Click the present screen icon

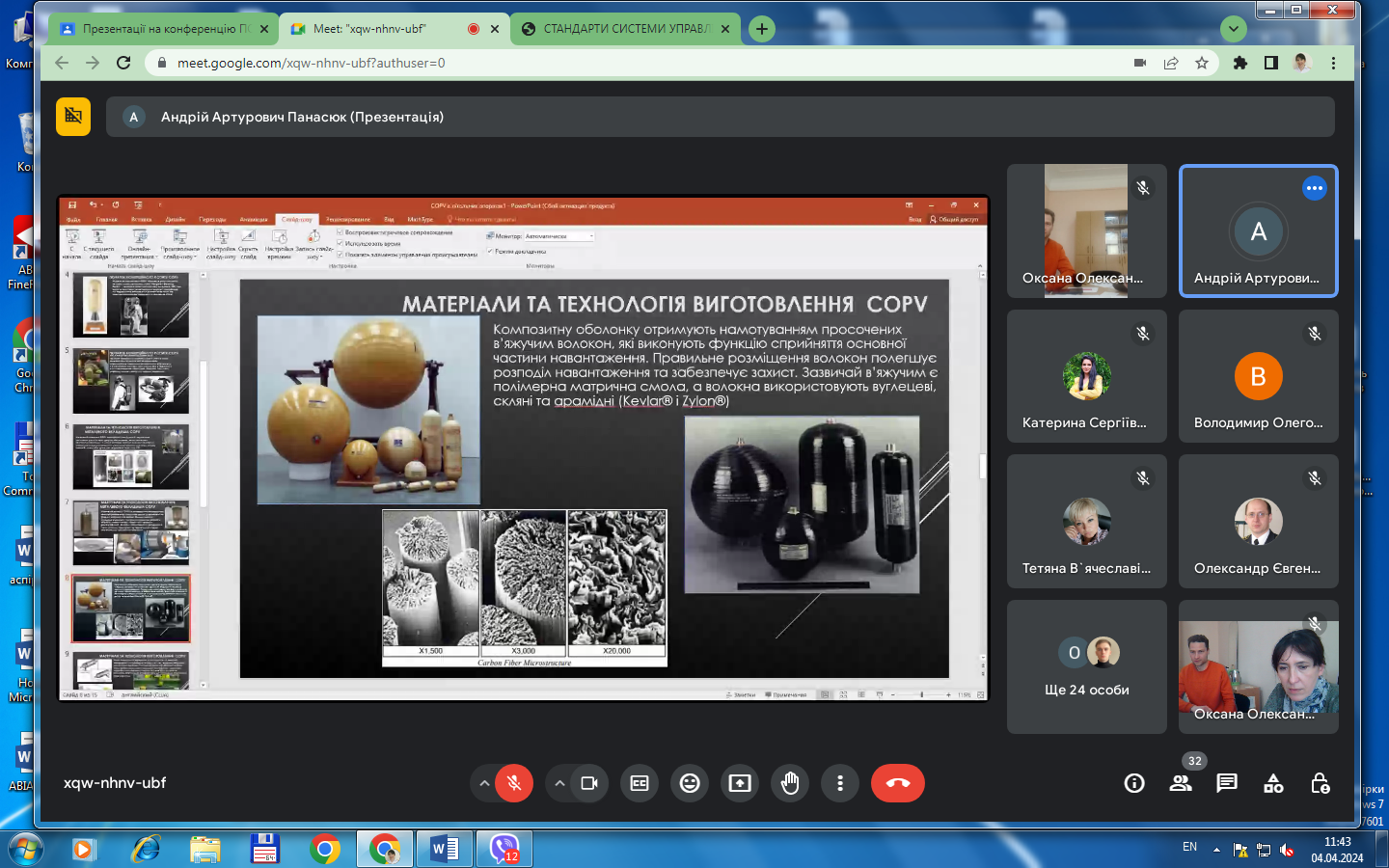[740, 783]
